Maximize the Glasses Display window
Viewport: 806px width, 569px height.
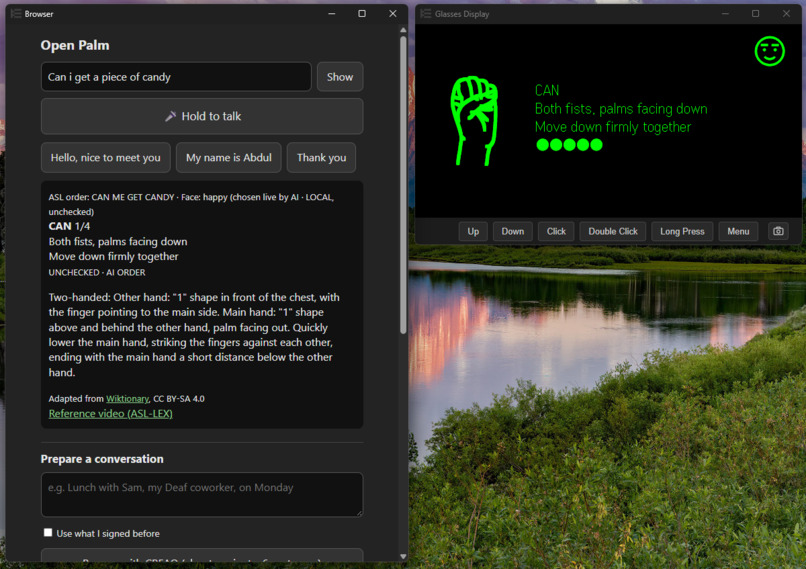[755, 14]
